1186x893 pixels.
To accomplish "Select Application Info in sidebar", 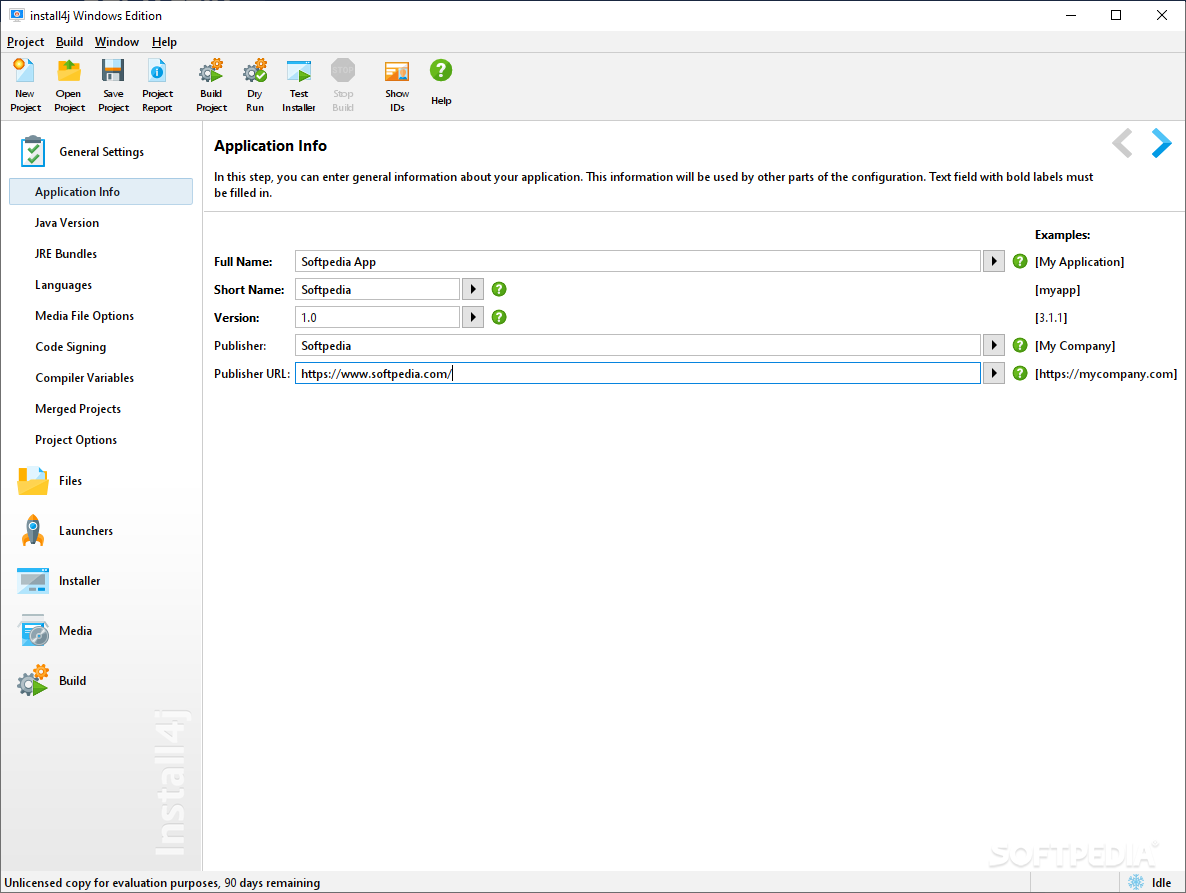I will pos(101,191).
